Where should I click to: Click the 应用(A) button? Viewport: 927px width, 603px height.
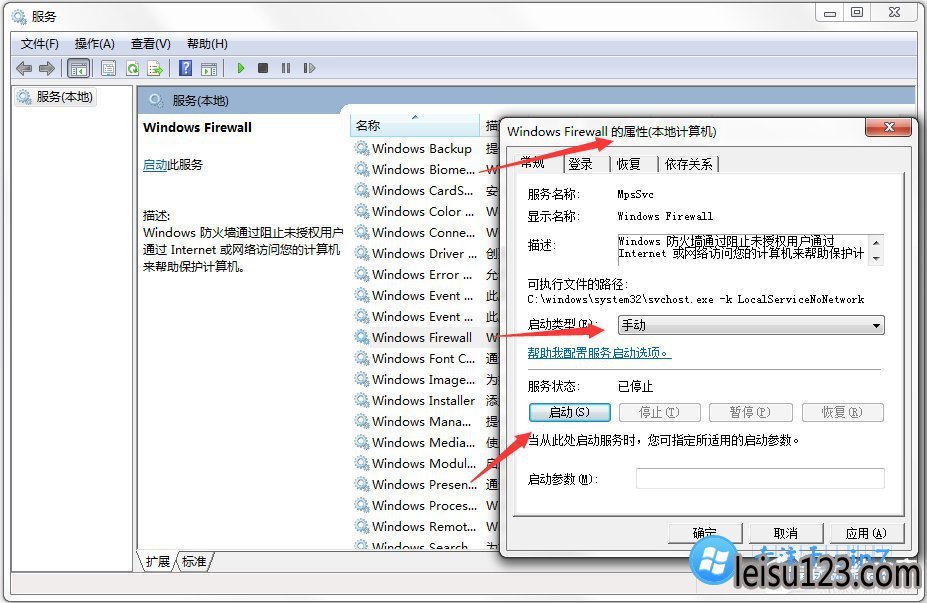[866, 533]
